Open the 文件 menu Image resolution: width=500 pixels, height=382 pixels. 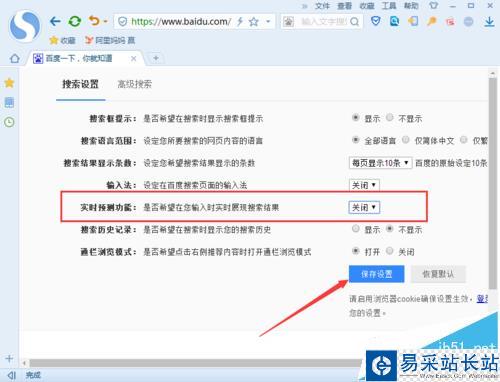pos(322,6)
